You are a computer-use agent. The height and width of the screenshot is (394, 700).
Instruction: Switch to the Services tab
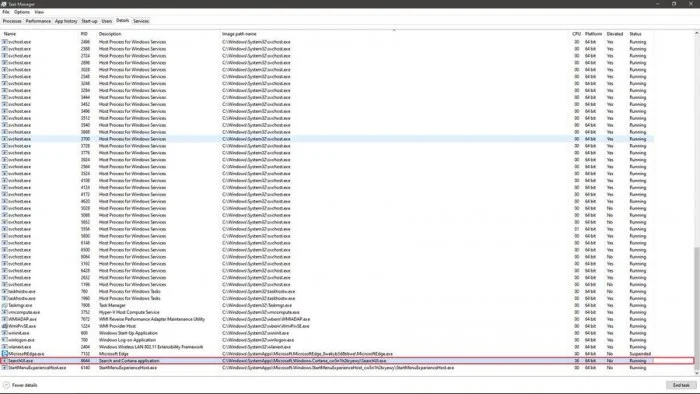pos(141,21)
